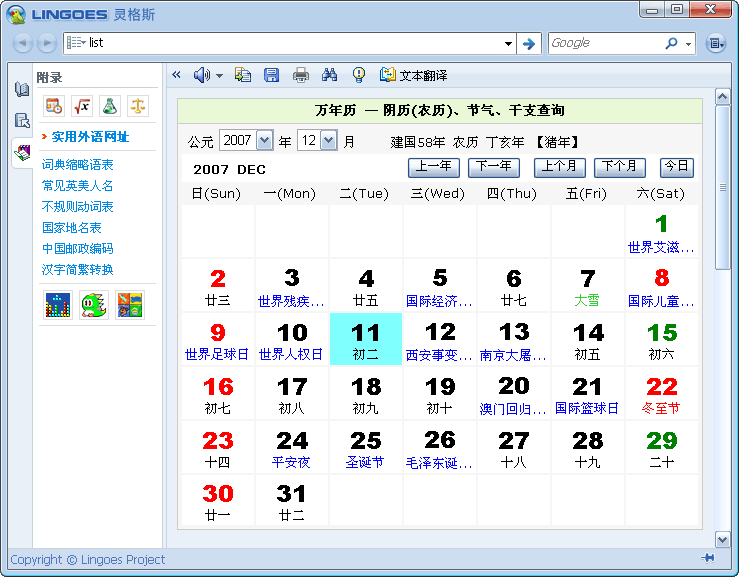Open the speaker voice dropdown arrow
Image resolution: width=739 pixels, height=577 pixels.
(x=219, y=75)
